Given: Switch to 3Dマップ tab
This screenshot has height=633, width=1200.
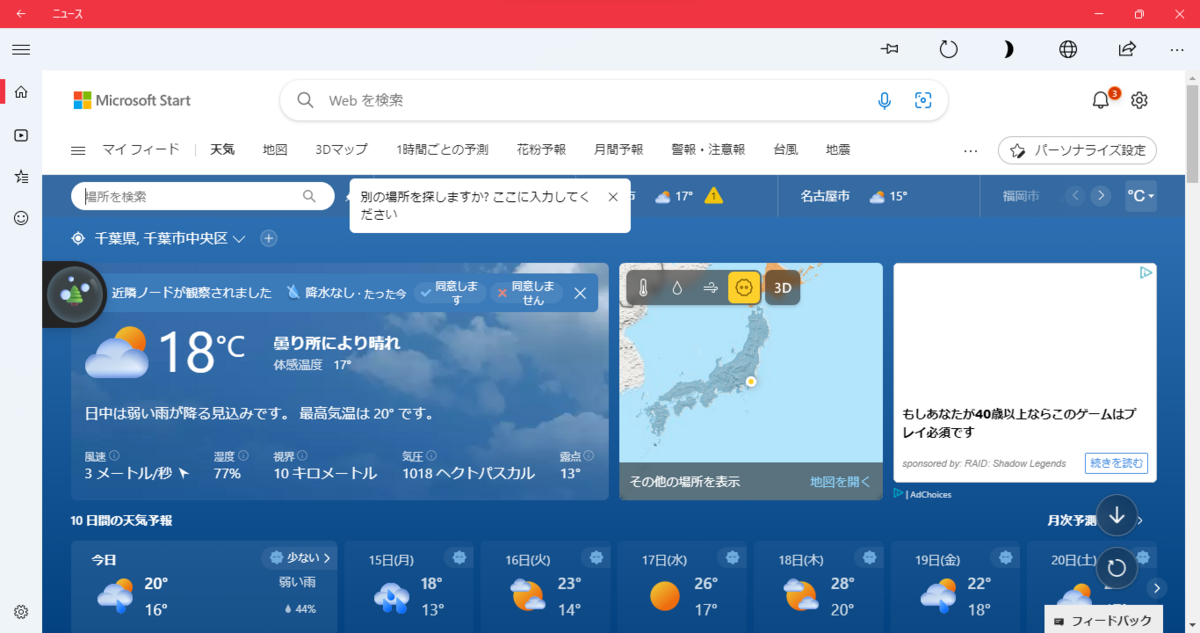Looking at the screenshot, I should coord(341,150).
